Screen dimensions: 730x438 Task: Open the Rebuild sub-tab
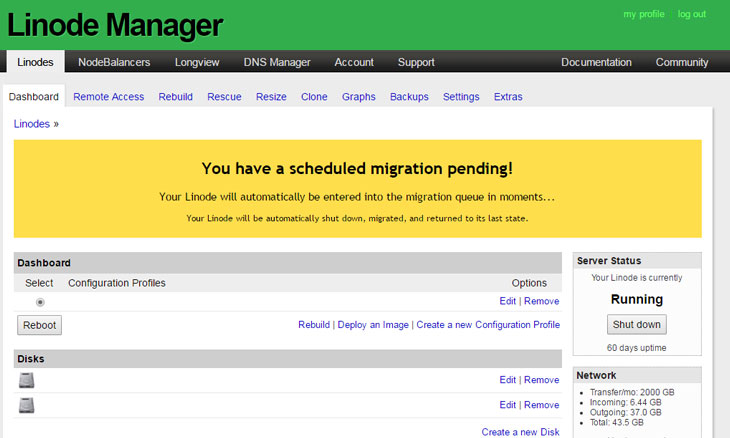pos(176,96)
